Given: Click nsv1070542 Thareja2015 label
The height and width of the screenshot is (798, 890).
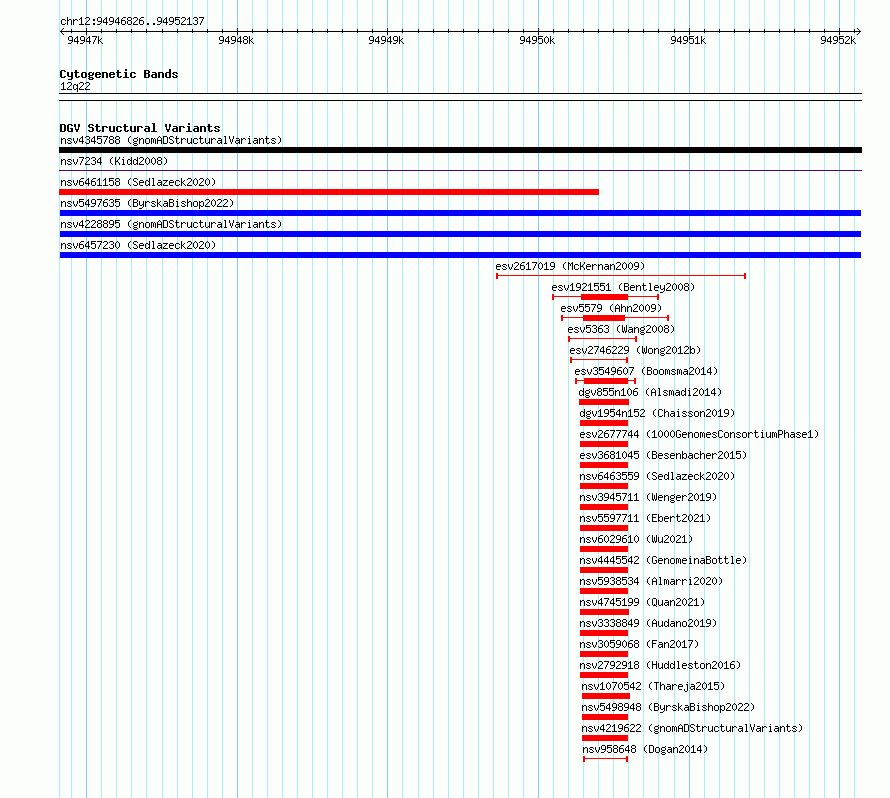Looking at the screenshot, I should (653, 686).
